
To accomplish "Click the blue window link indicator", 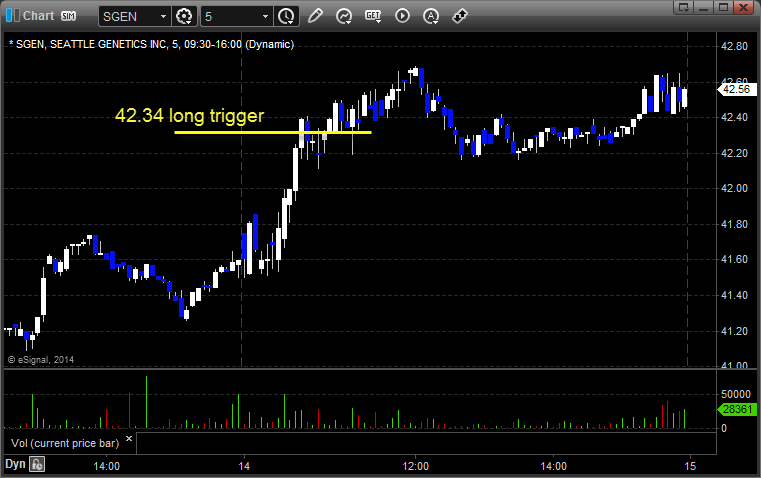I will pyautogui.click(x=9, y=16).
